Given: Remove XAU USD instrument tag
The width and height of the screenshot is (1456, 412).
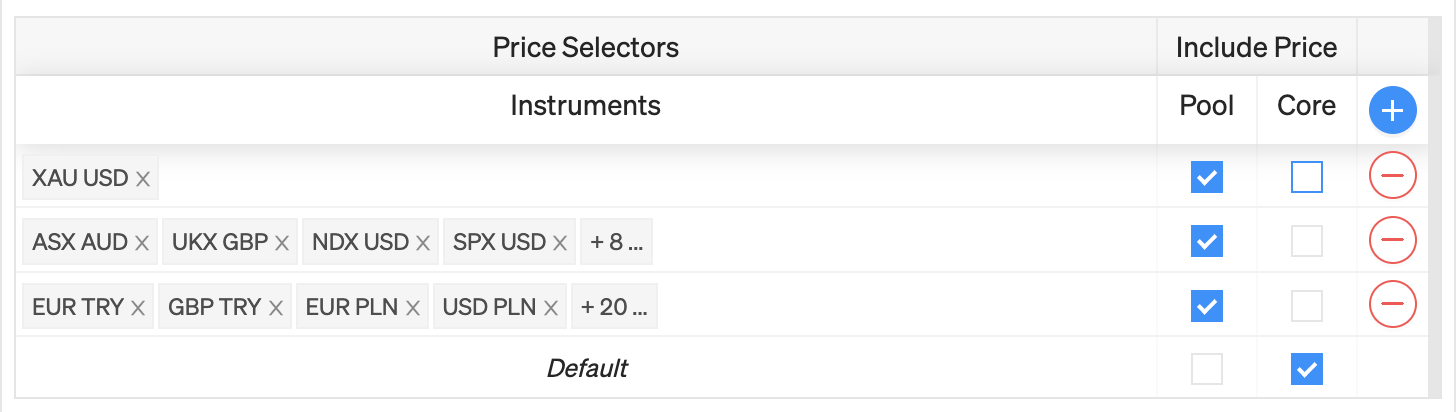Looking at the screenshot, I should tap(143, 179).
